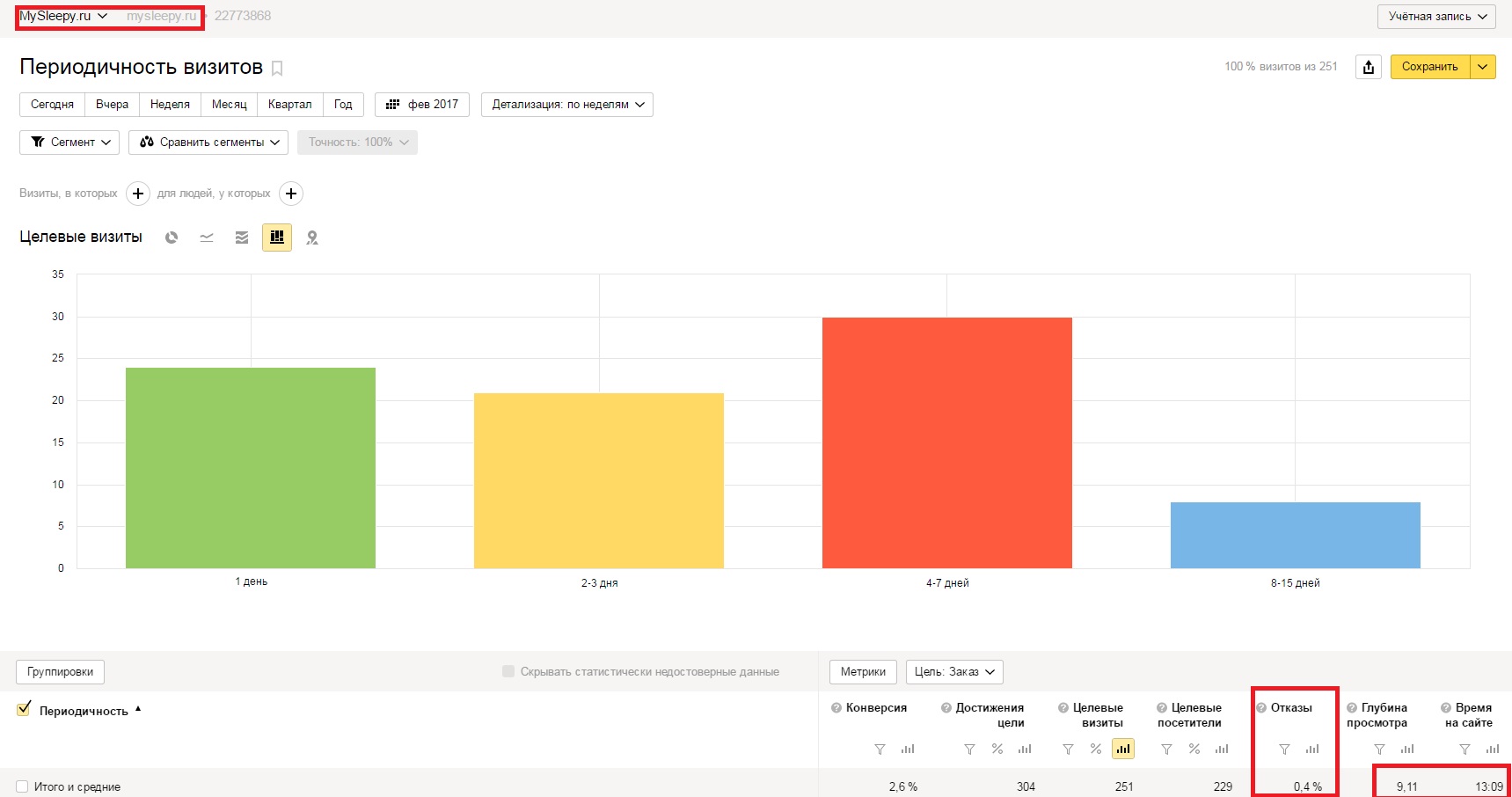
Task: Select the Сегодня period
Action: [x=53, y=105]
